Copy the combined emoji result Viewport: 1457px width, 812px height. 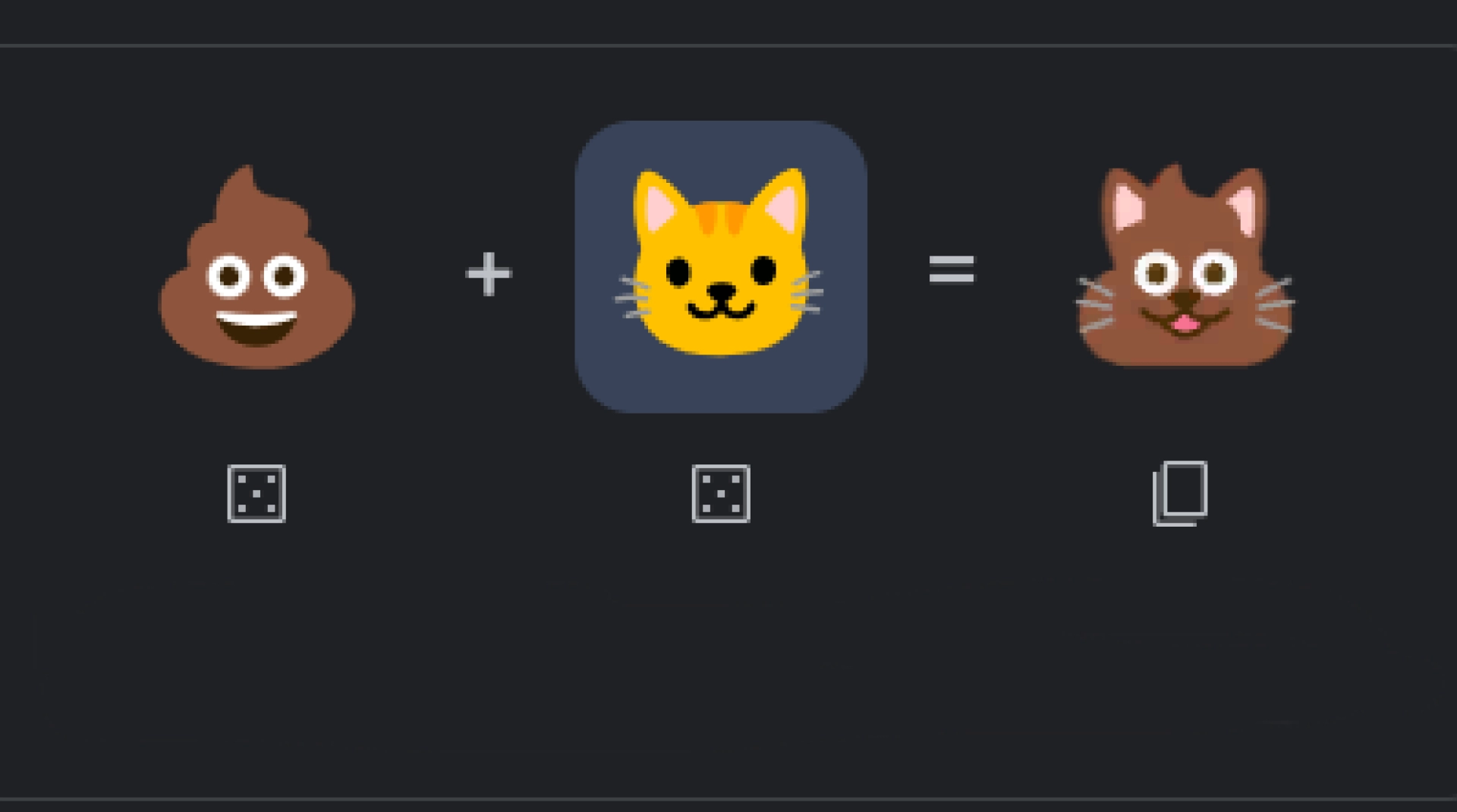click(x=1180, y=493)
